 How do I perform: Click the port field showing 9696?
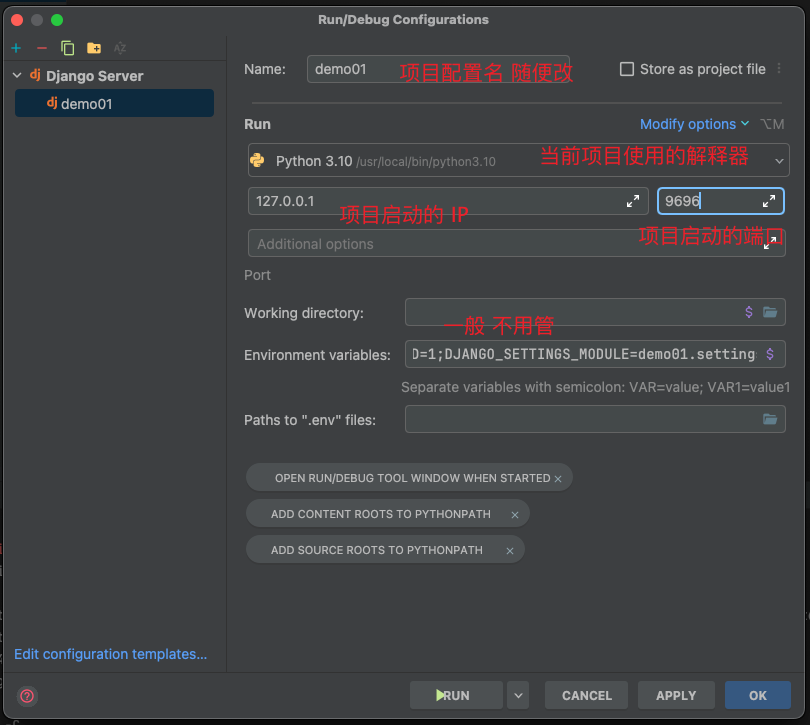click(x=720, y=201)
